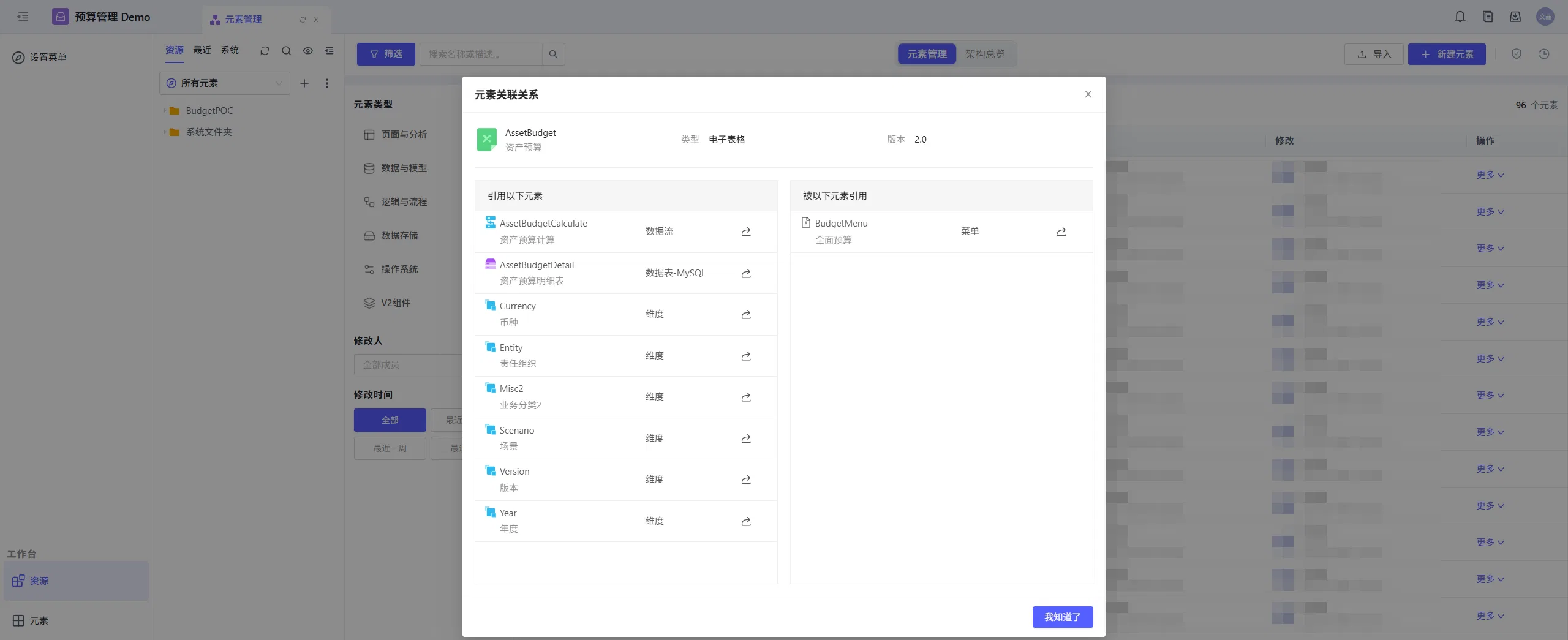
Task: Jump to the Misc2 dimension element
Action: pyautogui.click(x=745, y=397)
